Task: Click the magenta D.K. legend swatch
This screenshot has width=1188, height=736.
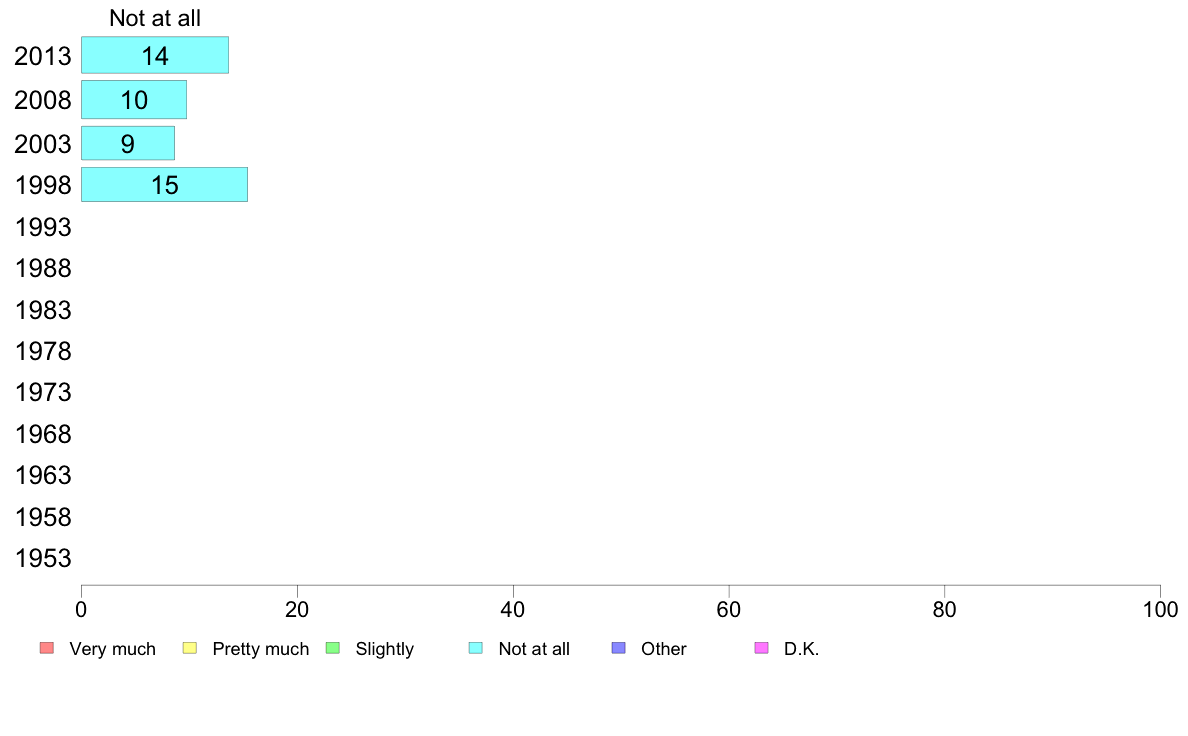Action: tap(761, 648)
